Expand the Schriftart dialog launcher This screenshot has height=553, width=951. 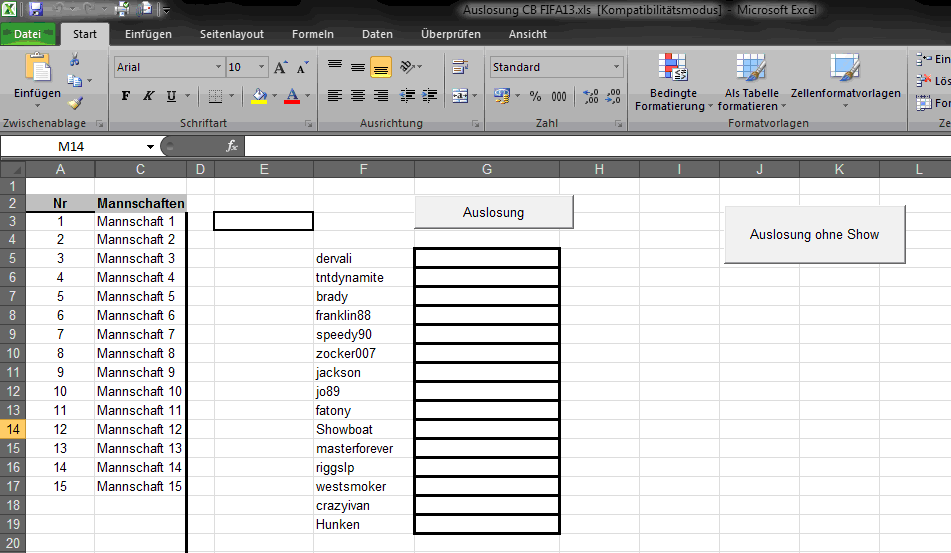(309, 124)
